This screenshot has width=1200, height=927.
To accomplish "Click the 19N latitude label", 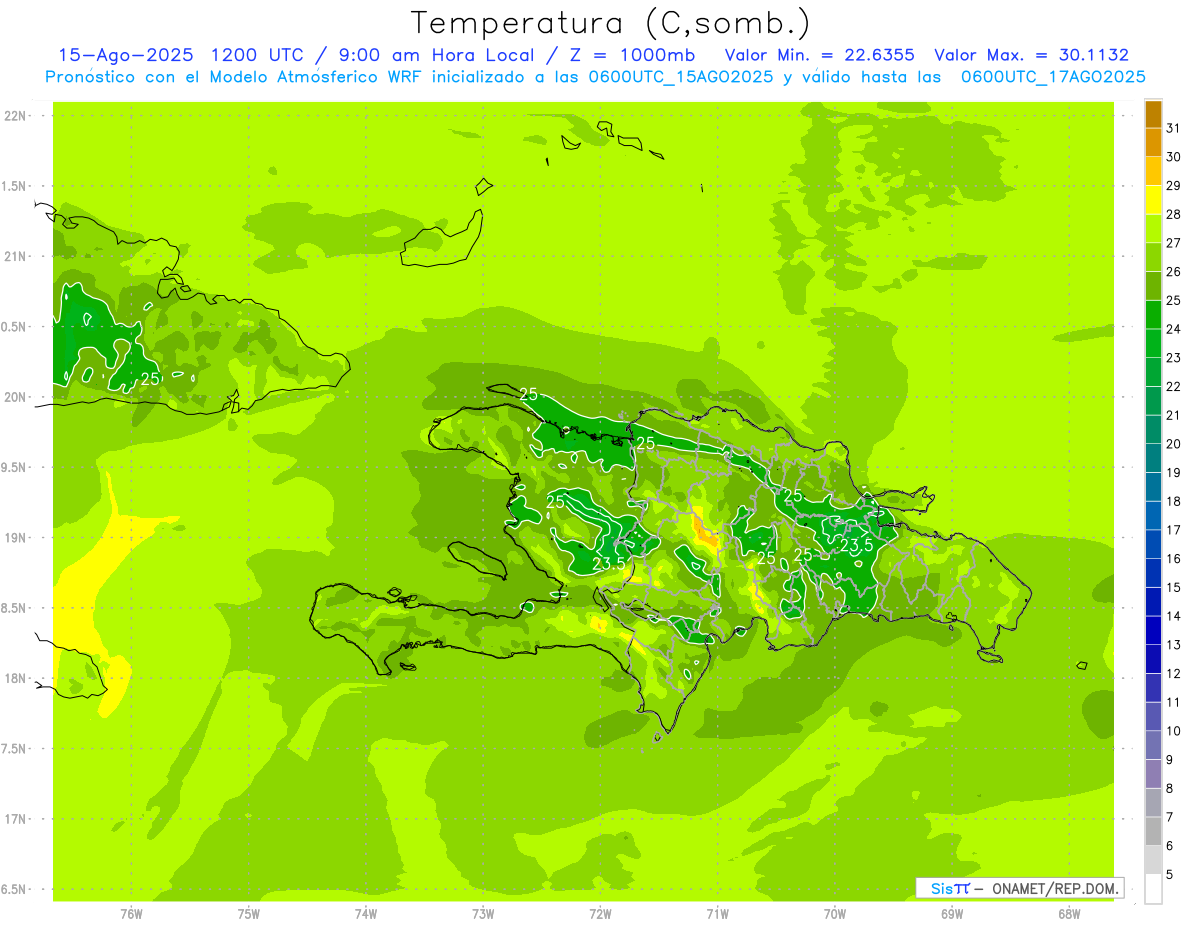I will (x=16, y=538).
